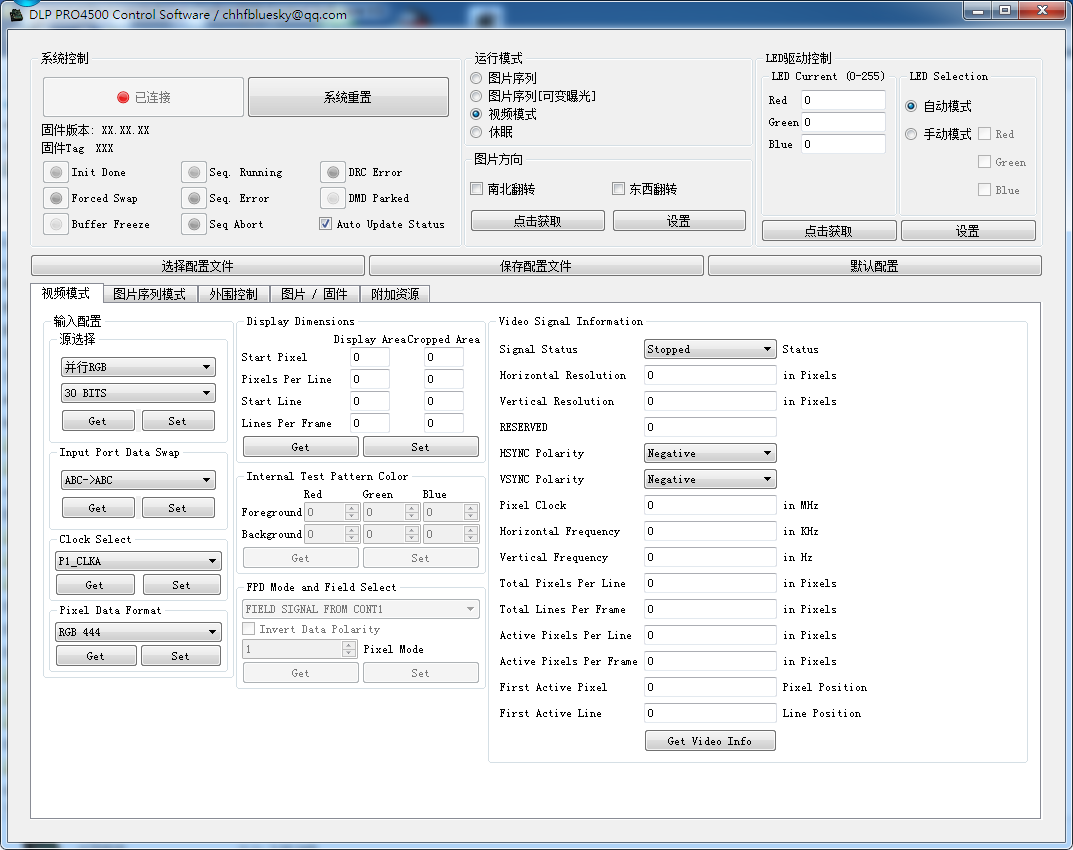This screenshot has height=850, width=1073.
Task: Click Get in Clock Select group
Action: tap(95, 585)
